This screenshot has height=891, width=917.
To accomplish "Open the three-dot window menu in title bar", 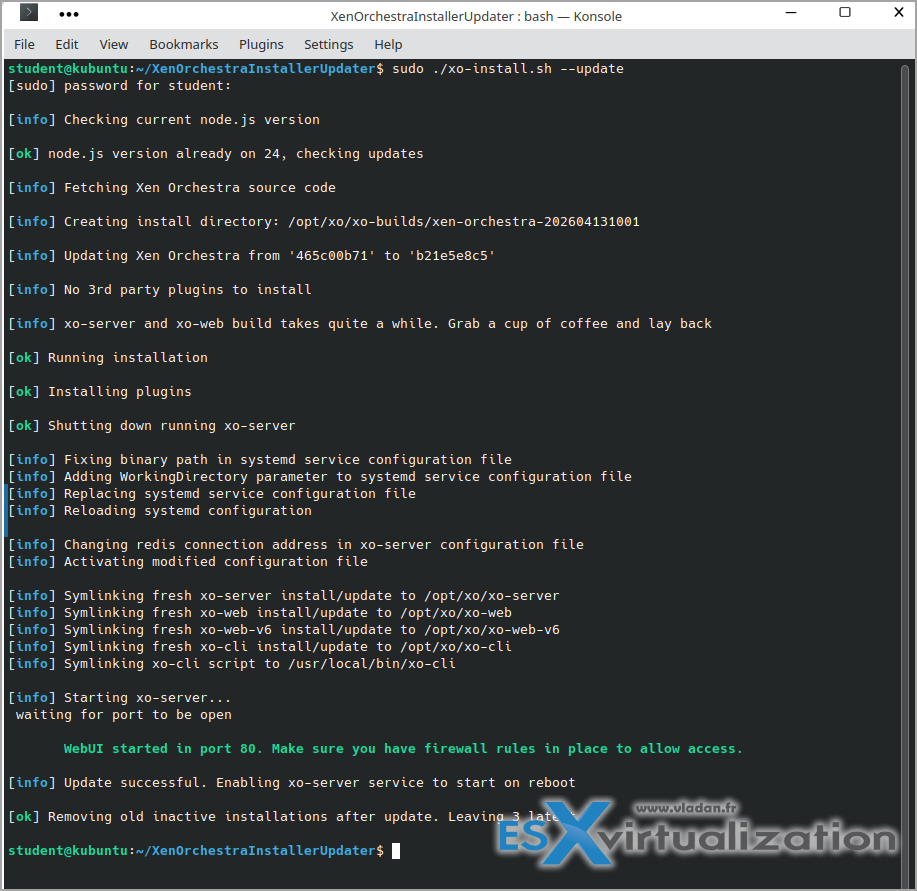I will pos(71,14).
